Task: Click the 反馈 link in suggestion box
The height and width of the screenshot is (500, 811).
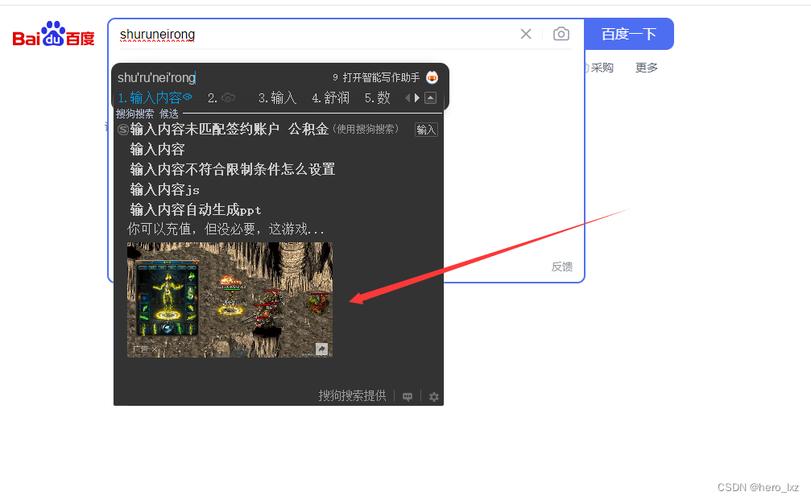Action: [562, 267]
